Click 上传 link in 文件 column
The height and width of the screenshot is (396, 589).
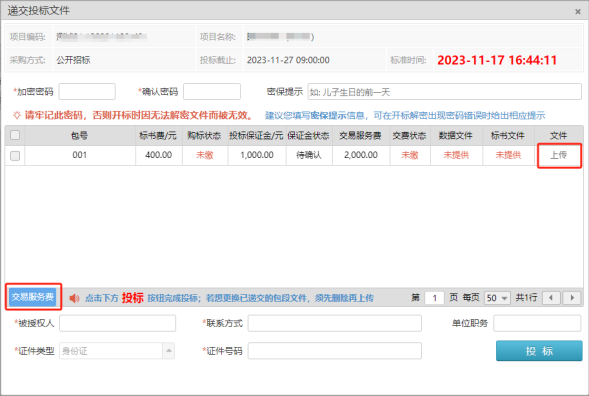tap(559, 155)
